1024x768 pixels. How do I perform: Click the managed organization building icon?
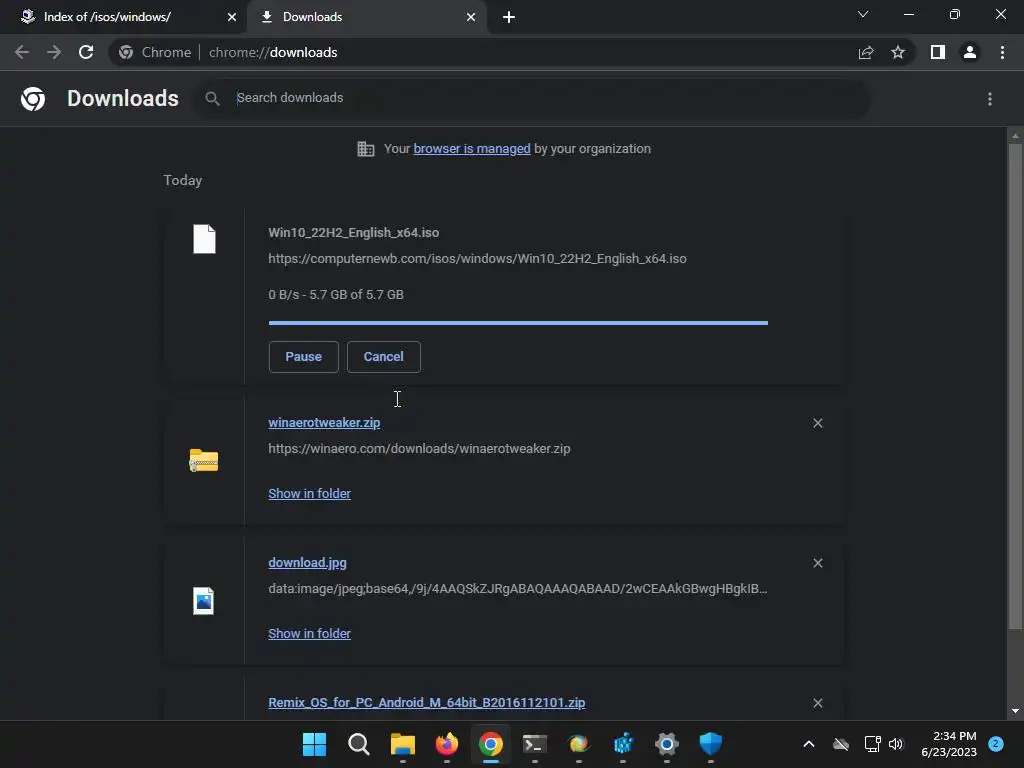coord(366,149)
